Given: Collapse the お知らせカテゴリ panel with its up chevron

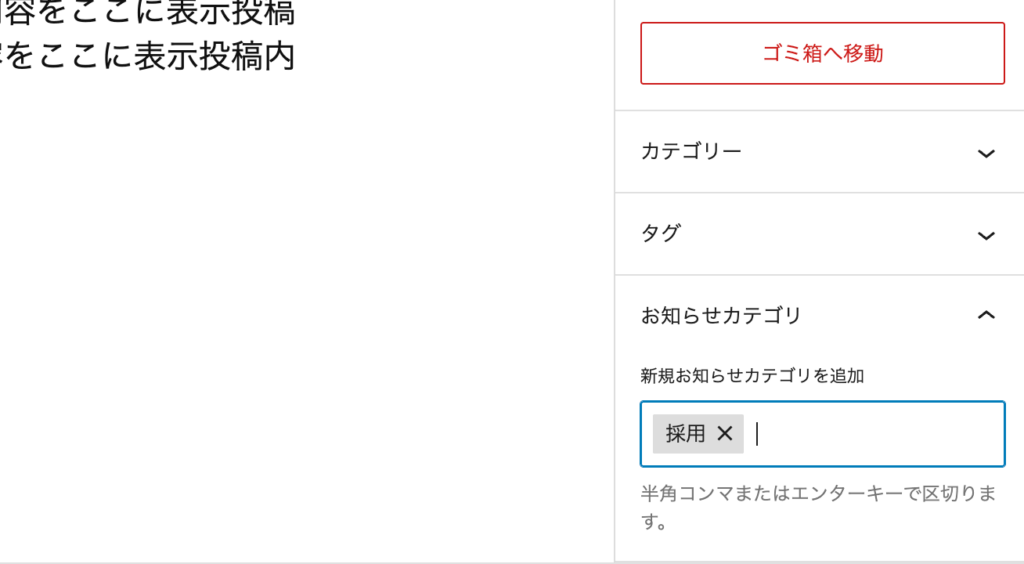Looking at the screenshot, I should coord(986,315).
